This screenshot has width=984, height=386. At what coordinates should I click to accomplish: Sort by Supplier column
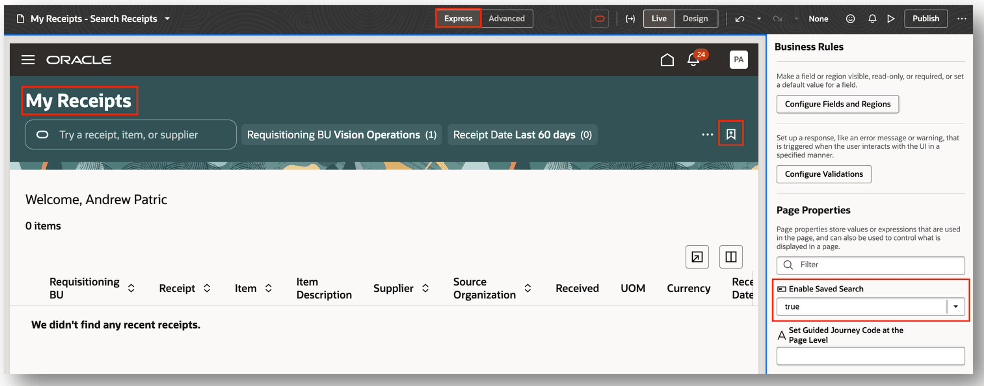[425, 288]
